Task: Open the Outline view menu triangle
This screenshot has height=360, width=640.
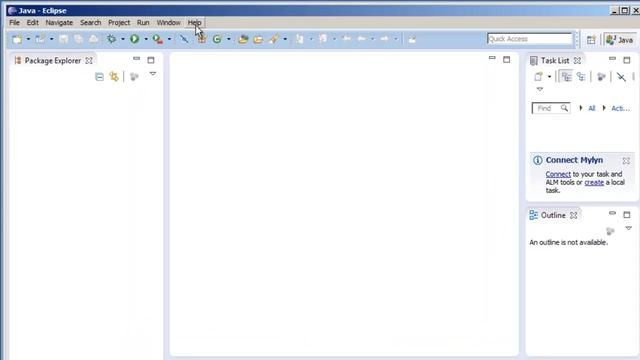Action: coord(629,228)
